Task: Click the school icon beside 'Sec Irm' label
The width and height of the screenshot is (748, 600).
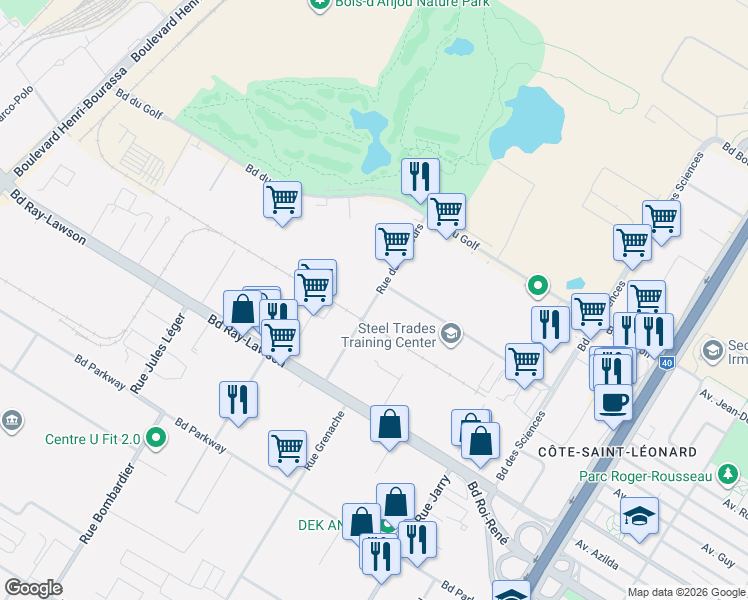Action: [x=713, y=351]
